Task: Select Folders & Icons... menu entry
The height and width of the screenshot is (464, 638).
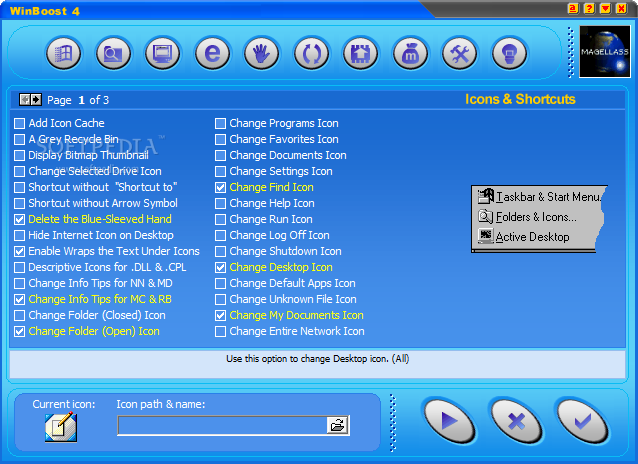Action: point(527,217)
